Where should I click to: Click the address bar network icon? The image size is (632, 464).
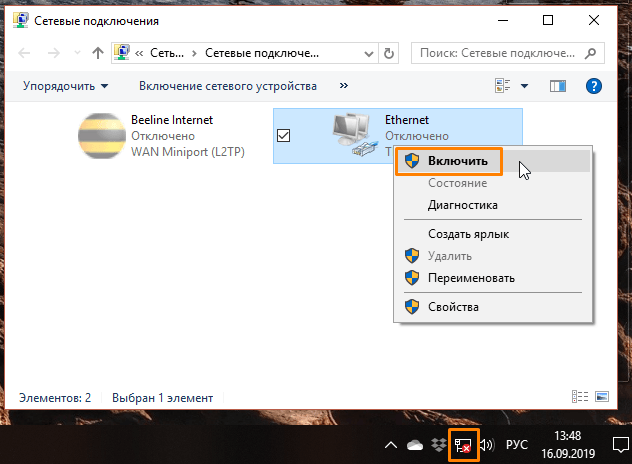(121, 52)
